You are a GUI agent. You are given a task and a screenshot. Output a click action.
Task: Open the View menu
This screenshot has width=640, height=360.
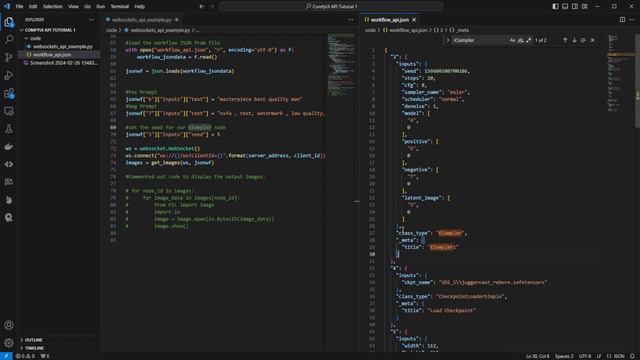pos(73,7)
